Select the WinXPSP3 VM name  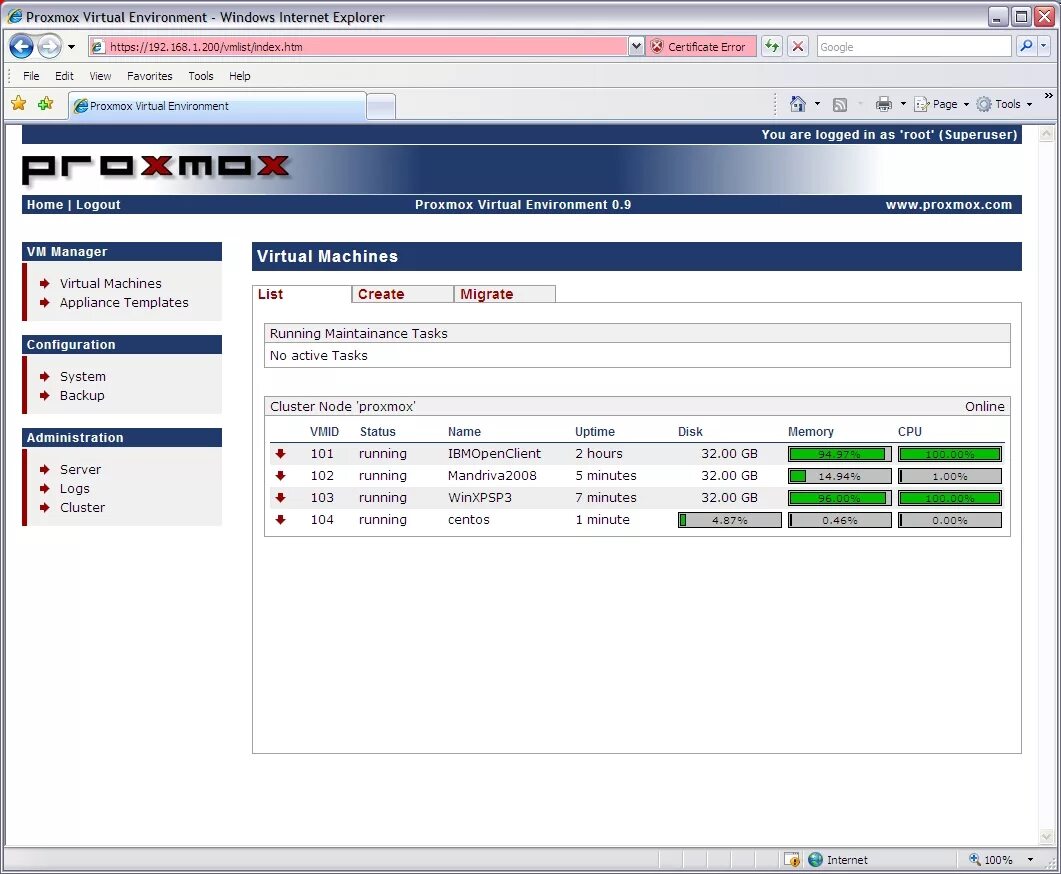[479, 498]
